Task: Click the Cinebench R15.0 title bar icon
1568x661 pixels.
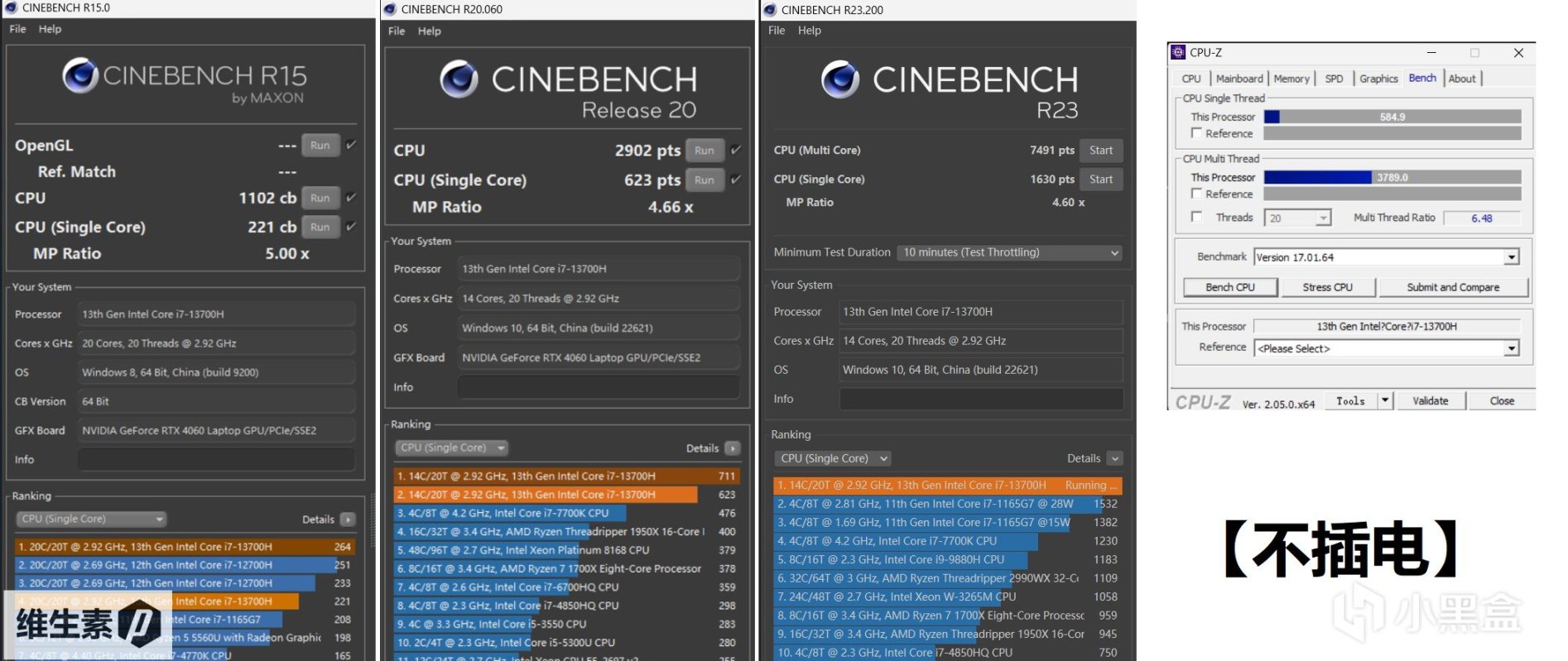Action: pyautogui.click(x=11, y=7)
